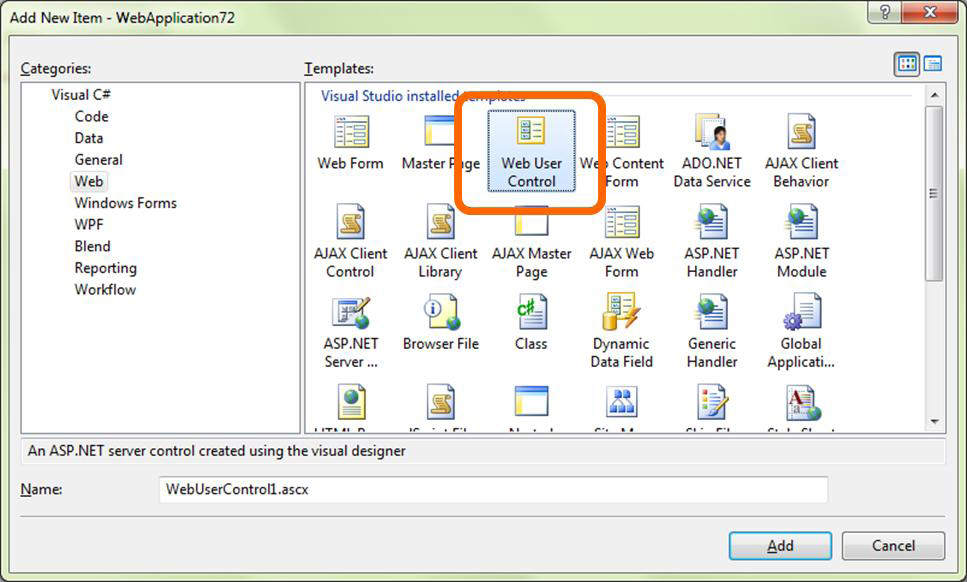Pick the C# Class template
The image size is (967, 582).
[x=531, y=323]
